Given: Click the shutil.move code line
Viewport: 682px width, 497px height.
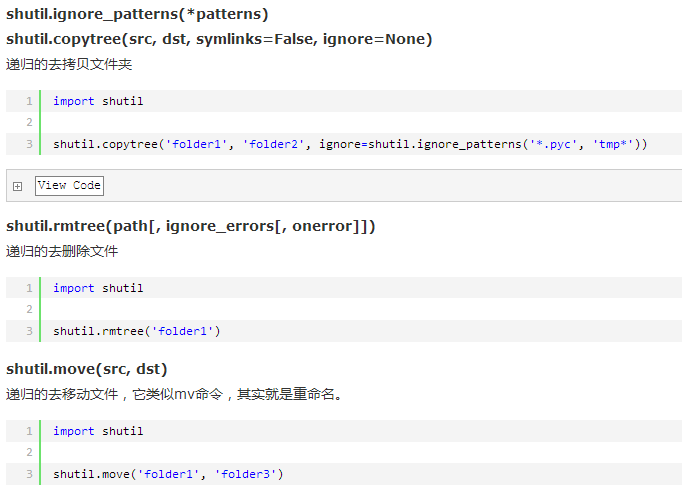Looking at the screenshot, I should tap(168, 474).
